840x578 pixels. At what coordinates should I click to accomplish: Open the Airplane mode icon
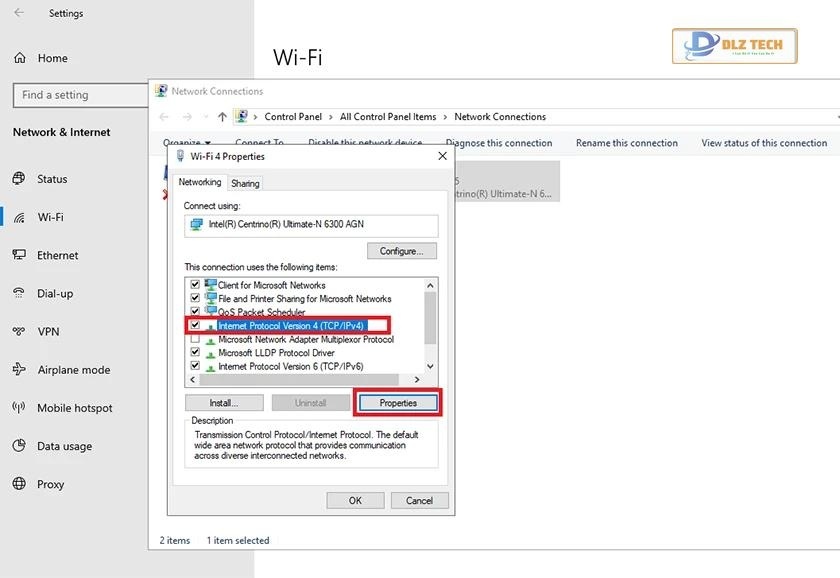[19, 369]
